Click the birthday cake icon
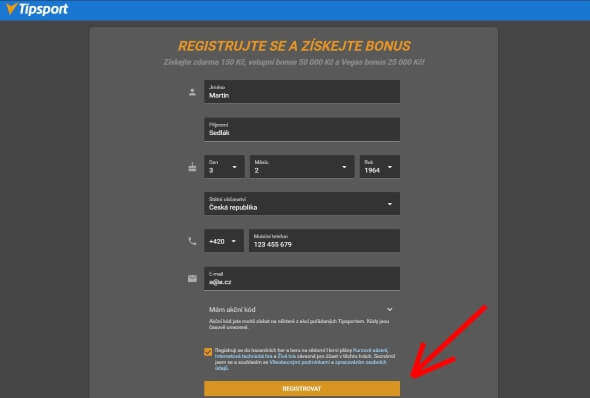This screenshot has height=398, width=590. (x=192, y=167)
